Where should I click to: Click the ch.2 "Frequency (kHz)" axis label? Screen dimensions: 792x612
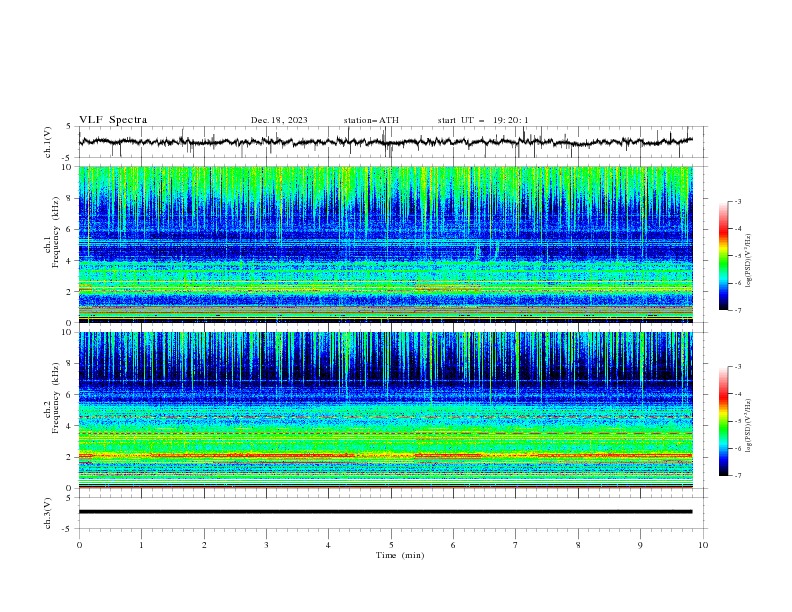55,397
